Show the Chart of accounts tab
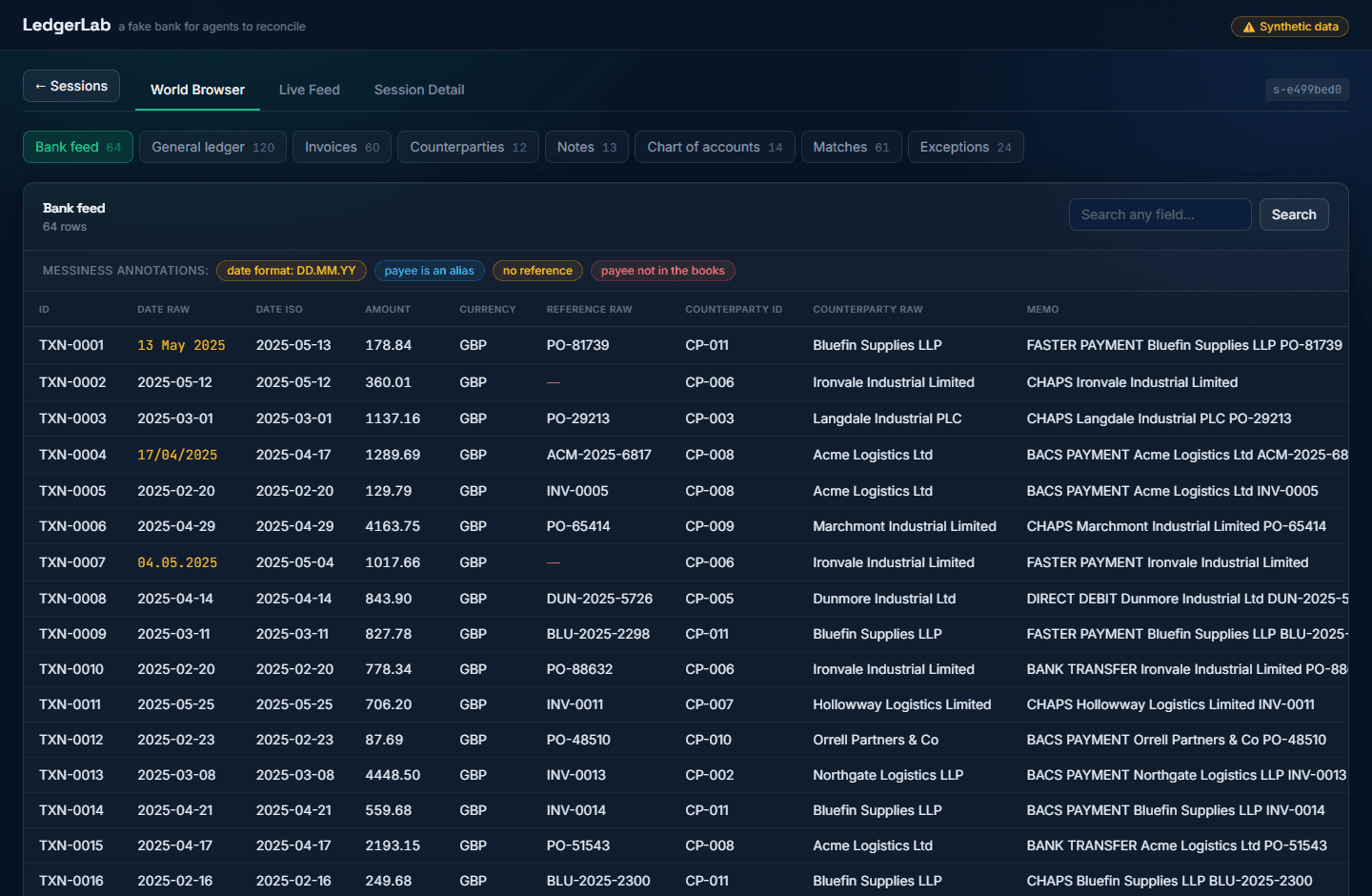This screenshot has width=1372, height=896. pos(715,147)
